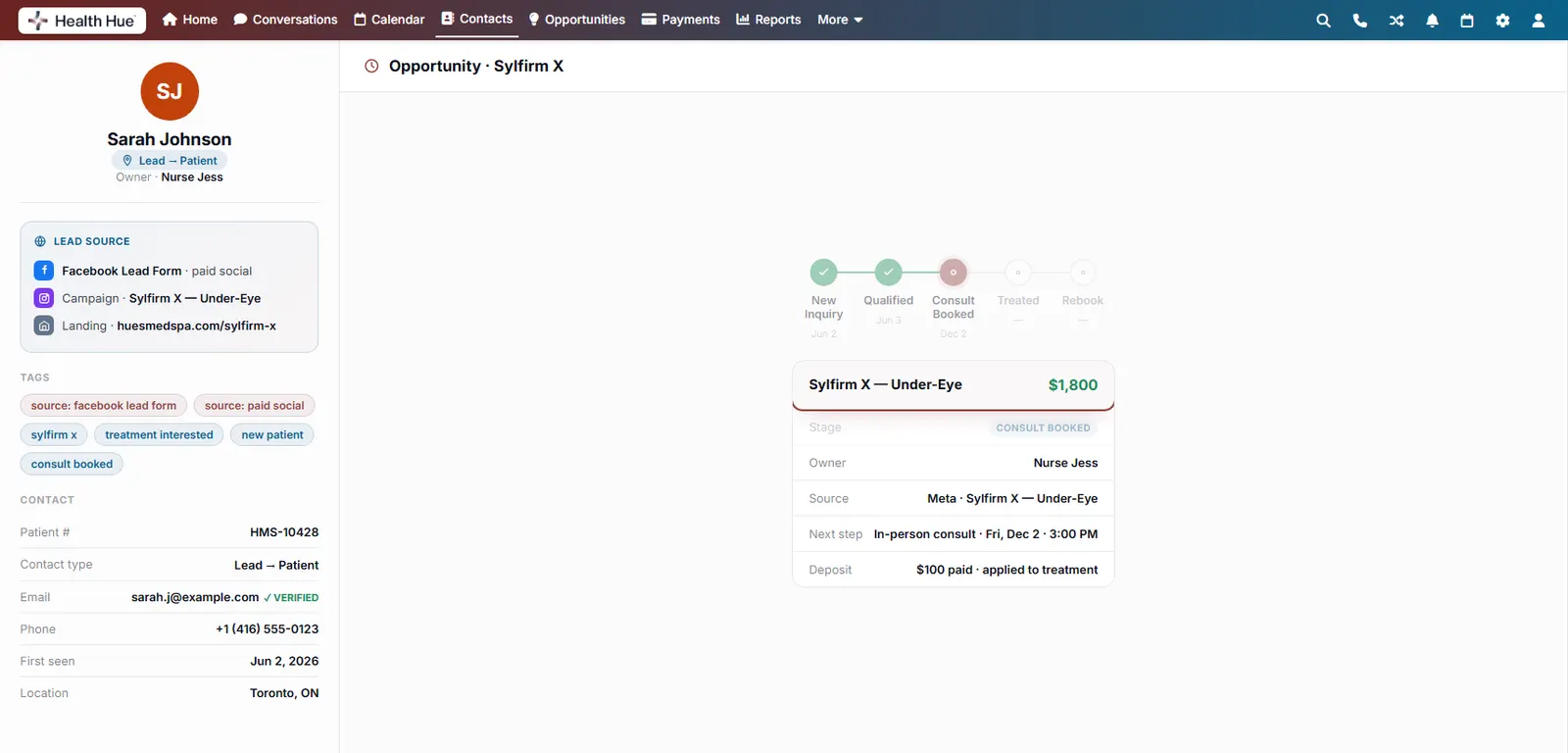1568x753 pixels.
Task: Click the location pin in Lead – Patient badge
Action: click(x=127, y=161)
